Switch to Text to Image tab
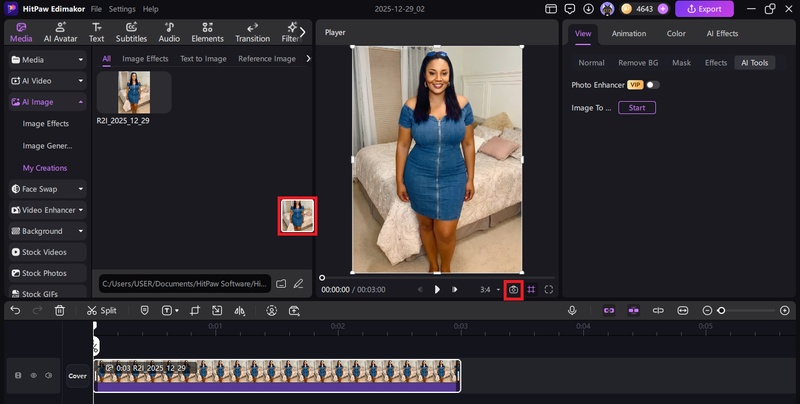Screen dimensions: 800x404 pos(203,59)
